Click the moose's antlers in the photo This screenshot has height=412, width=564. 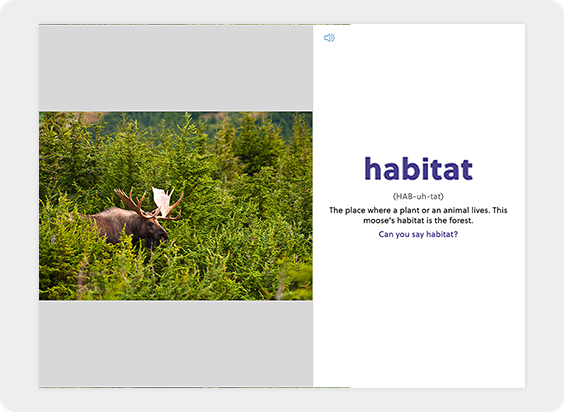(x=151, y=203)
